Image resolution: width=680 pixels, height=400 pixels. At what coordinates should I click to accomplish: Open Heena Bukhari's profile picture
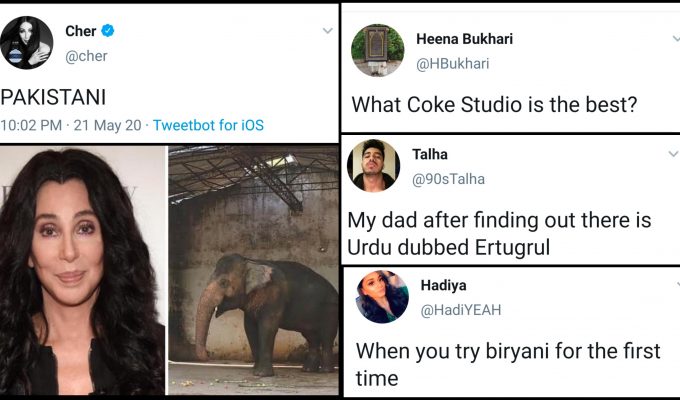pyautogui.click(x=378, y=51)
